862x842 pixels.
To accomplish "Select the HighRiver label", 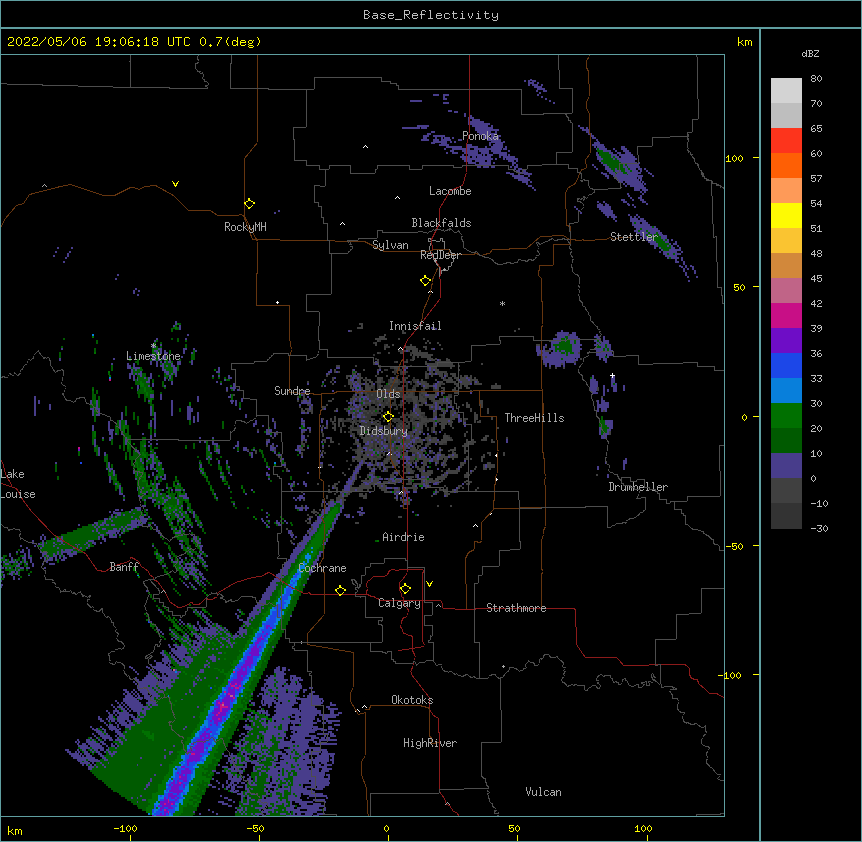I will tap(430, 743).
